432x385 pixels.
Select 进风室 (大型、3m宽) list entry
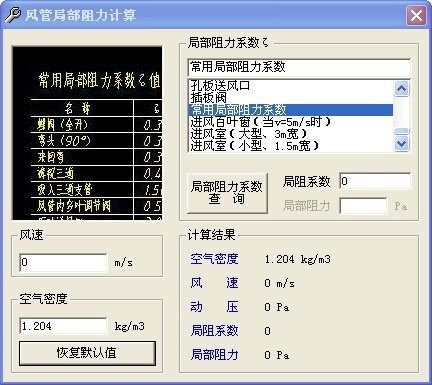[x=290, y=134]
